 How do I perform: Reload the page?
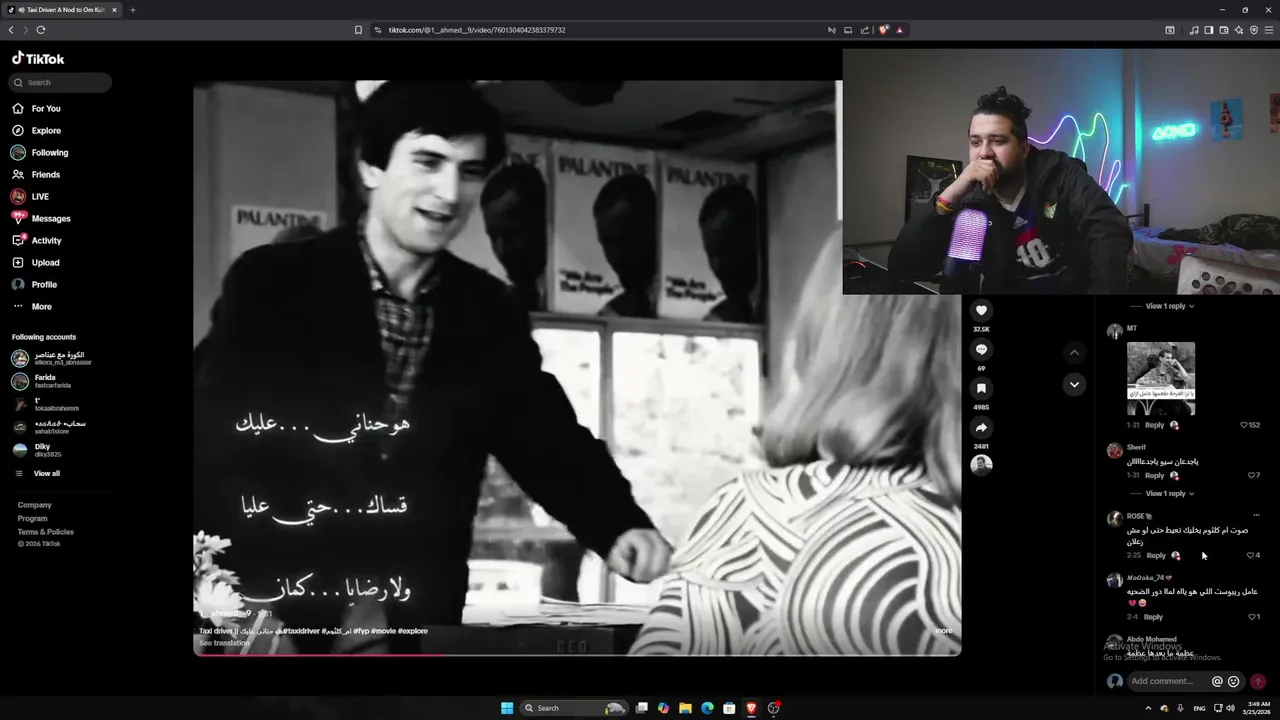coord(40,30)
